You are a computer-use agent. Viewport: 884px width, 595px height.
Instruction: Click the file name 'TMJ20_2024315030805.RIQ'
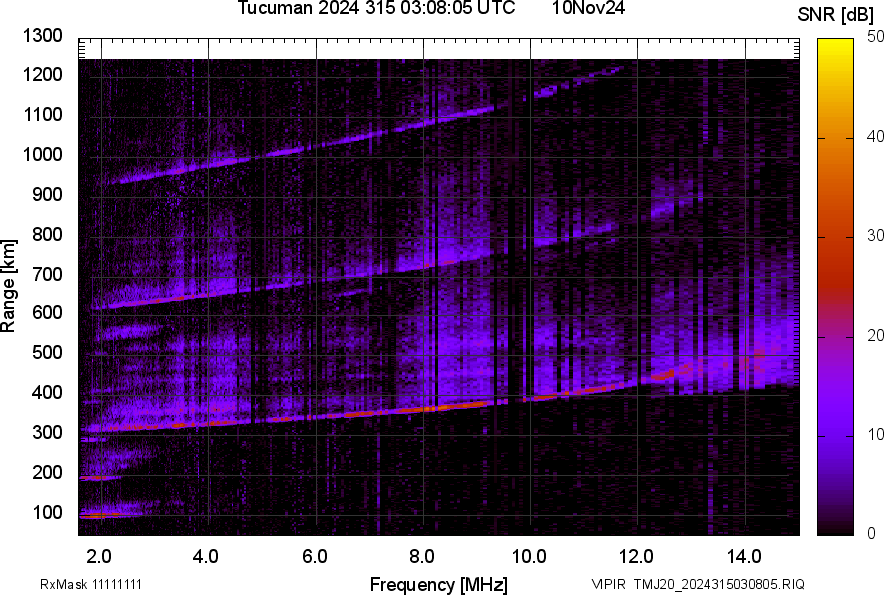[719, 584]
